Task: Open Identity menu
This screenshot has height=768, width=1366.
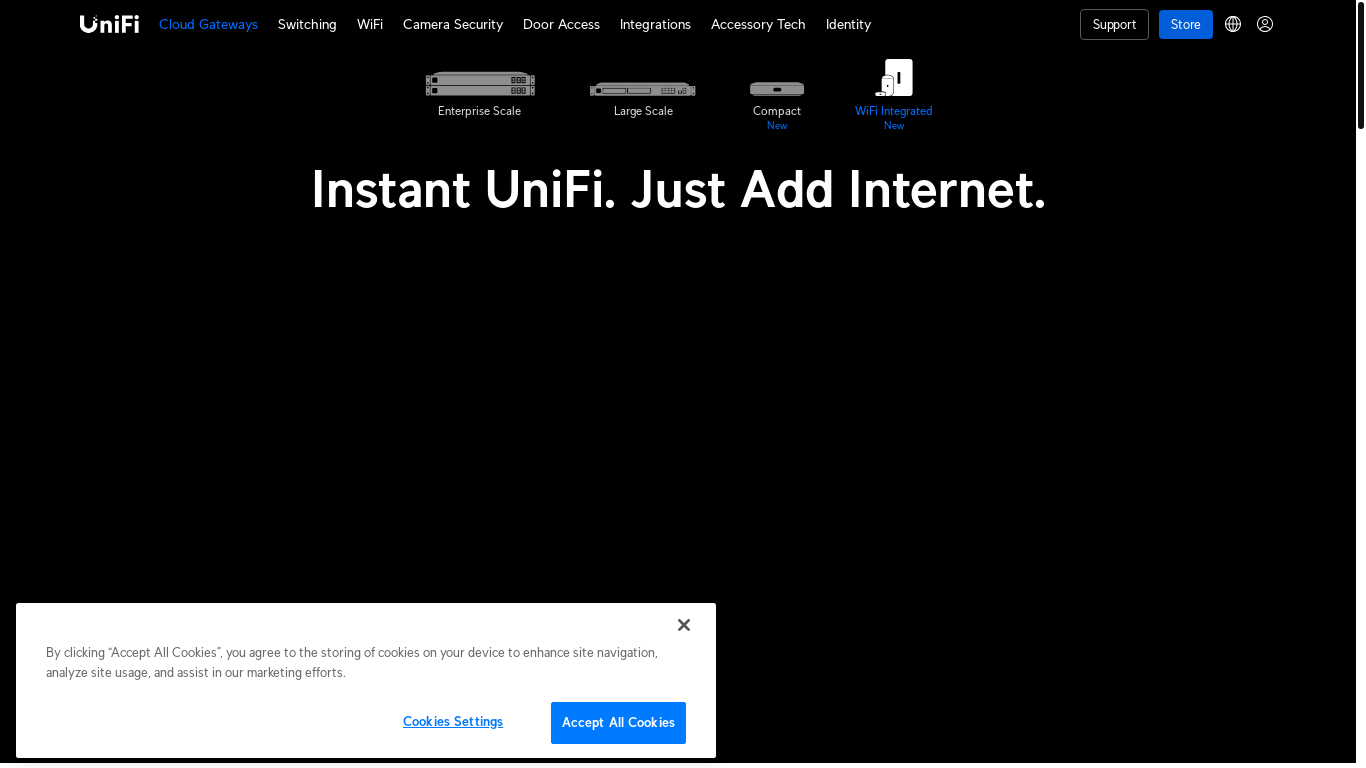Action: point(848,24)
